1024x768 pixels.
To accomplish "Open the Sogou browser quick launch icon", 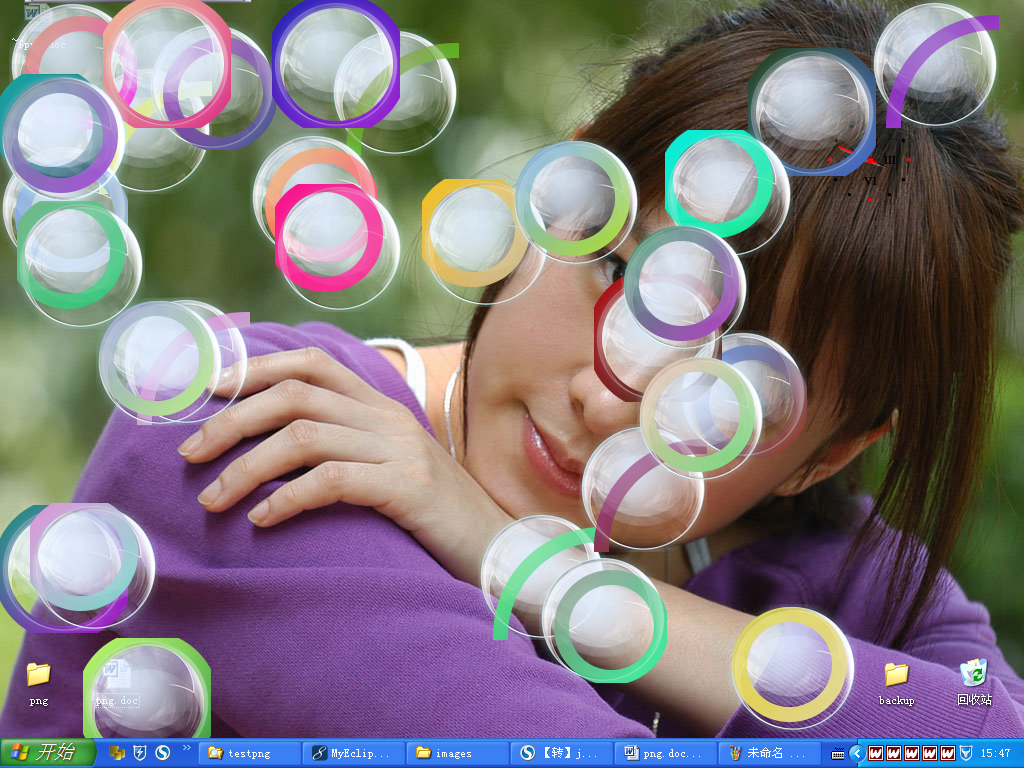I will [163, 753].
